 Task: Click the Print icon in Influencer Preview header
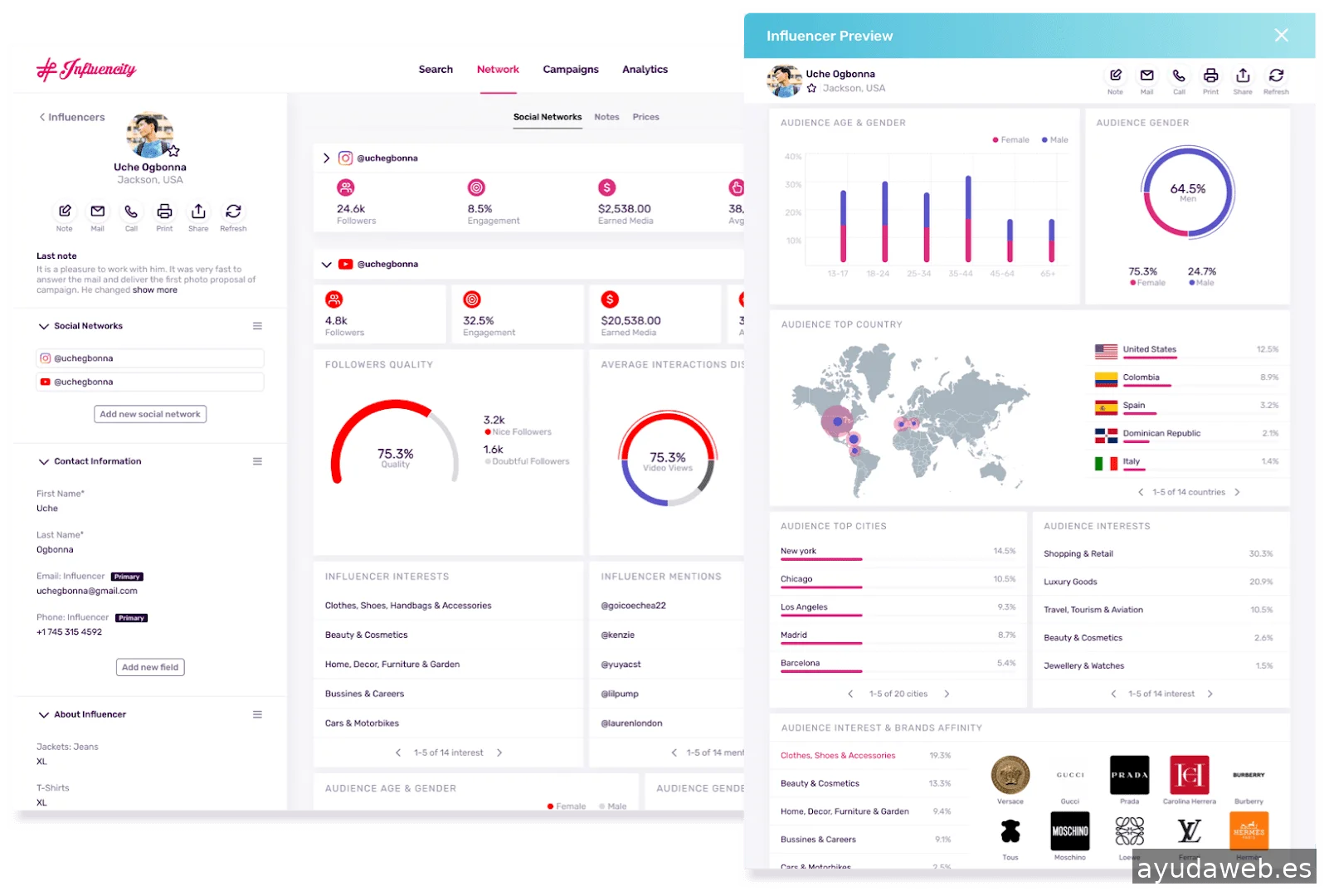click(x=1210, y=75)
